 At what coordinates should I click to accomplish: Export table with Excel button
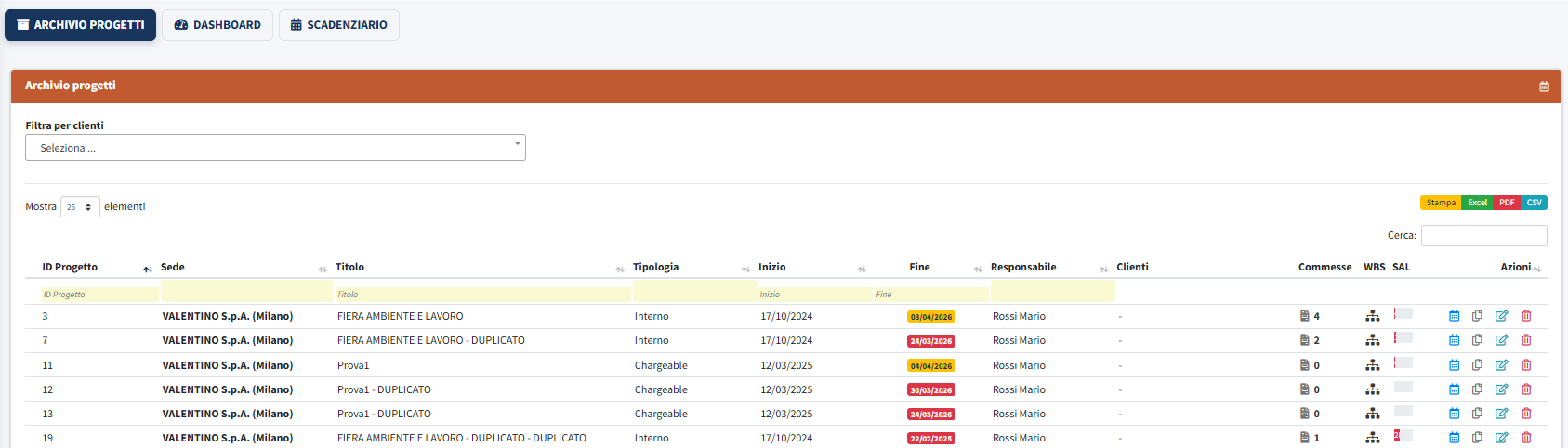tap(1477, 203)
